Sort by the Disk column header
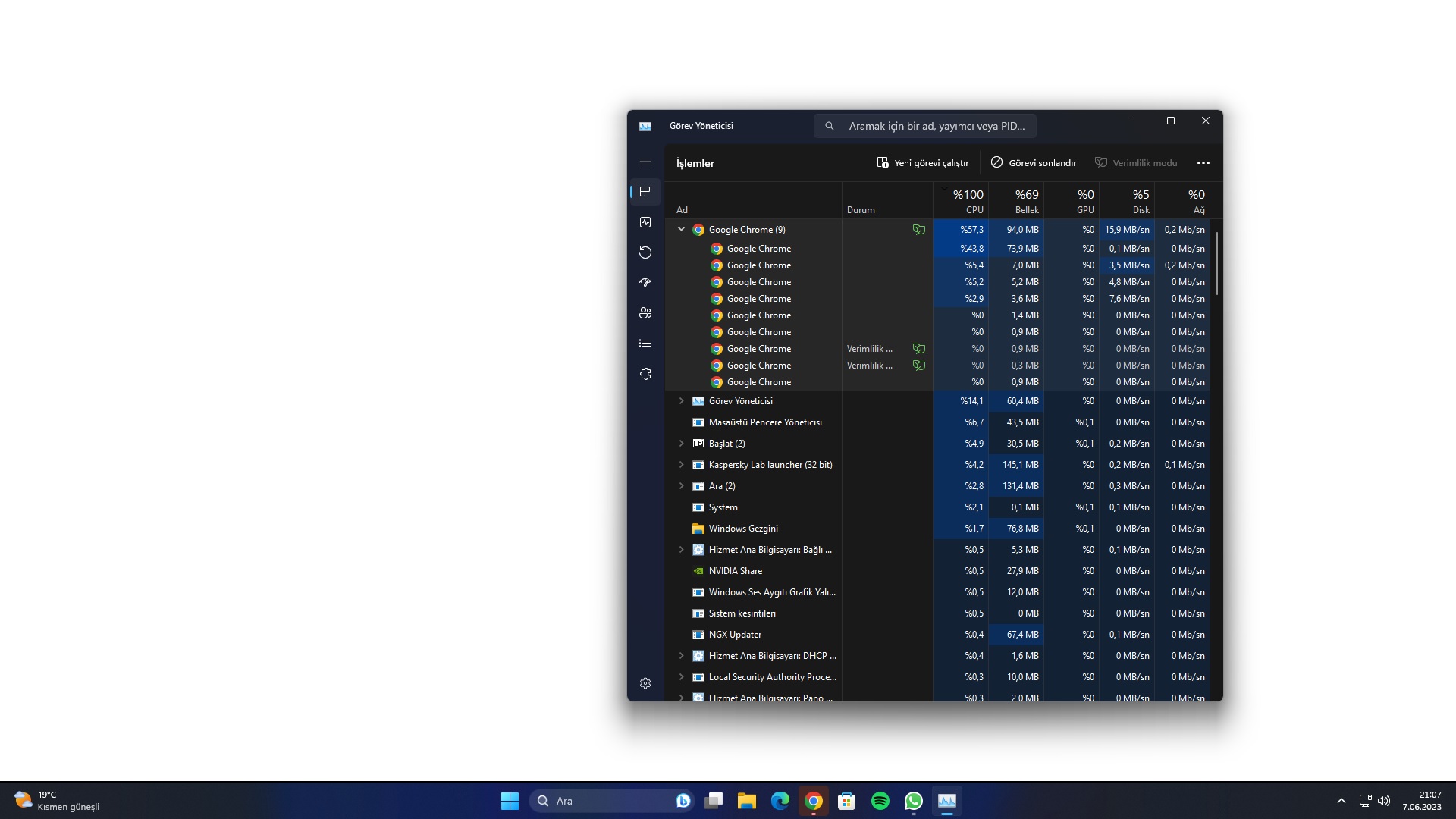The width and height of the screenshot is (1456, 819). point(1128,201)
